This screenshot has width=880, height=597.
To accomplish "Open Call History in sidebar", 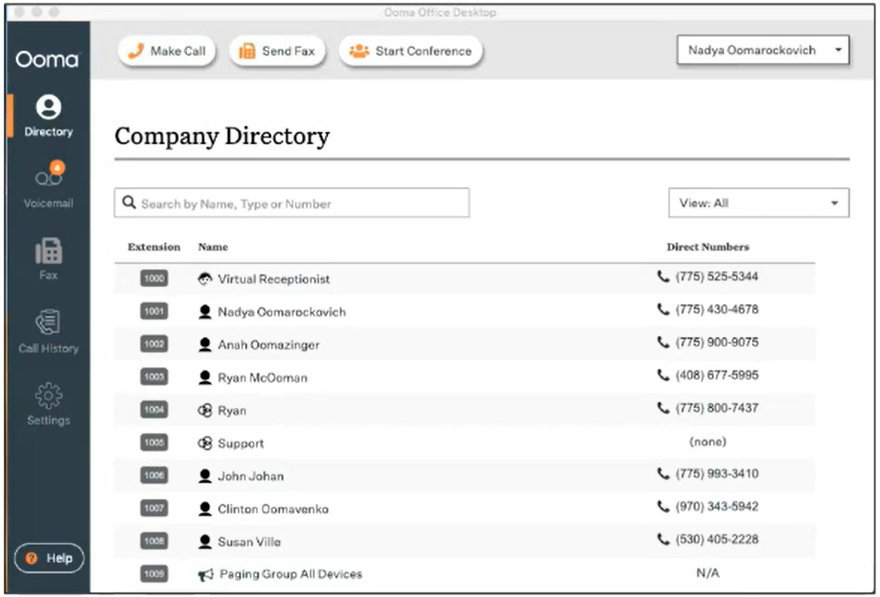I will (x=48, y=331).
